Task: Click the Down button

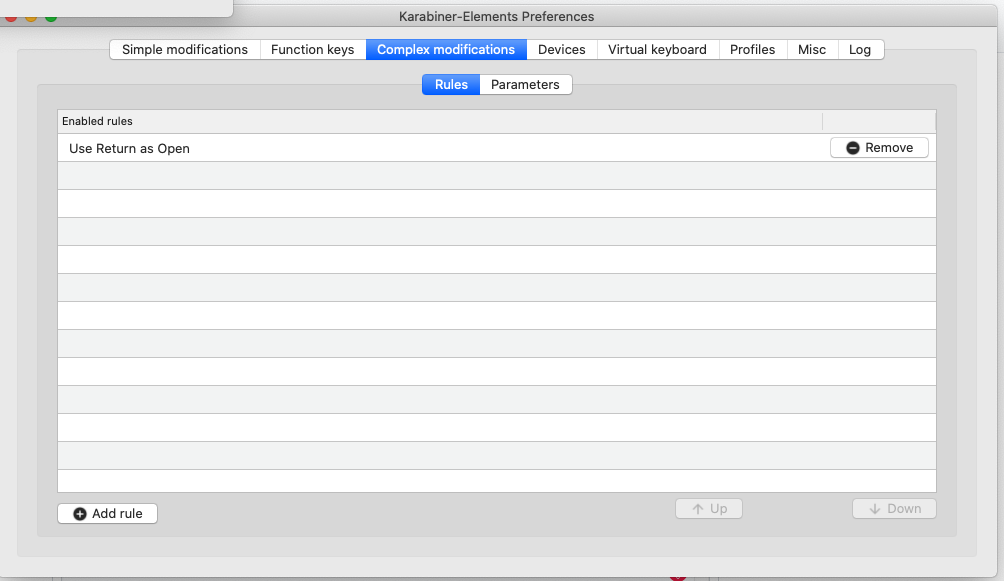Action: pos(895,509)
